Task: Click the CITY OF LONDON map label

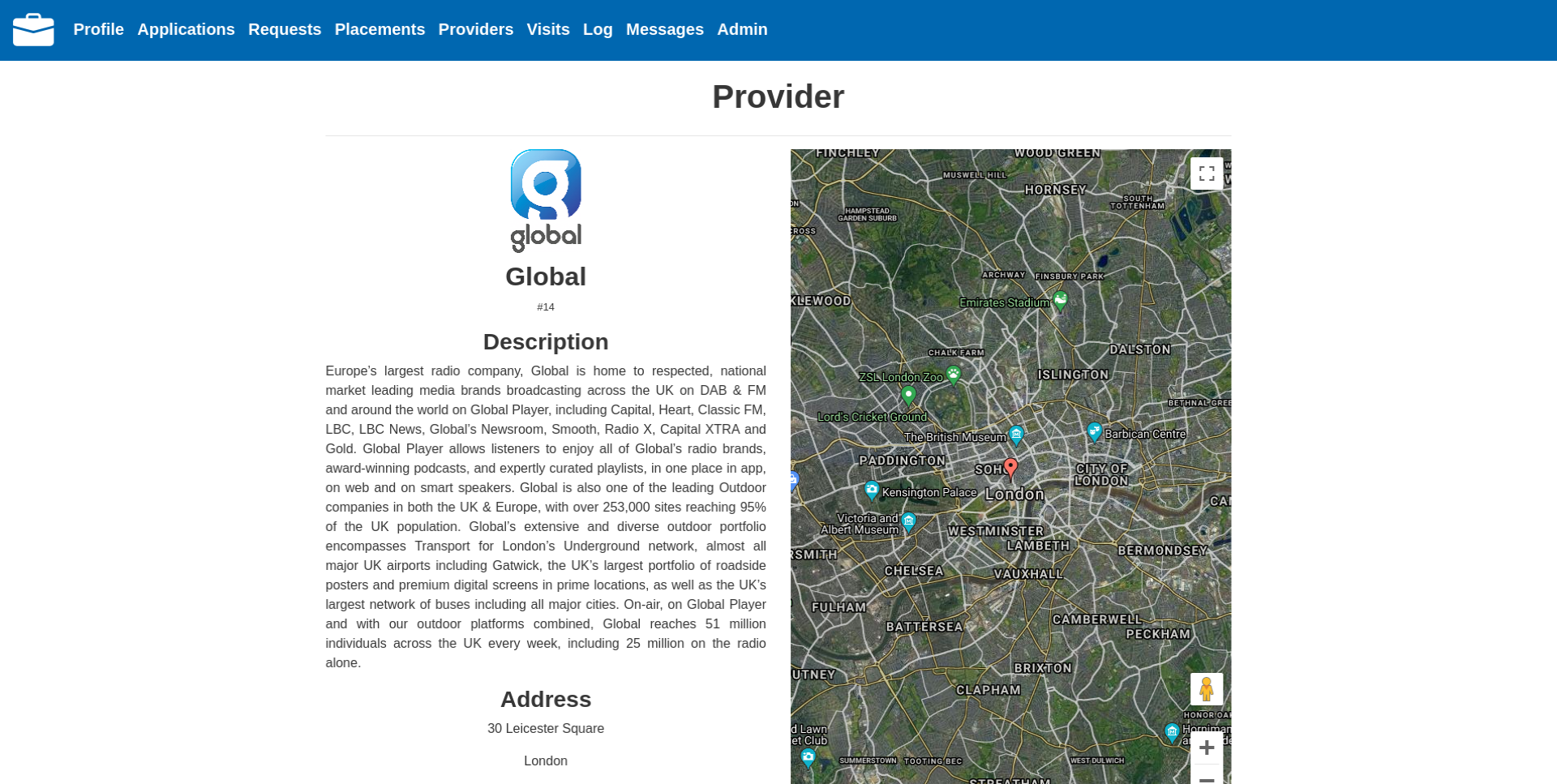Action: click(1101, 474)
